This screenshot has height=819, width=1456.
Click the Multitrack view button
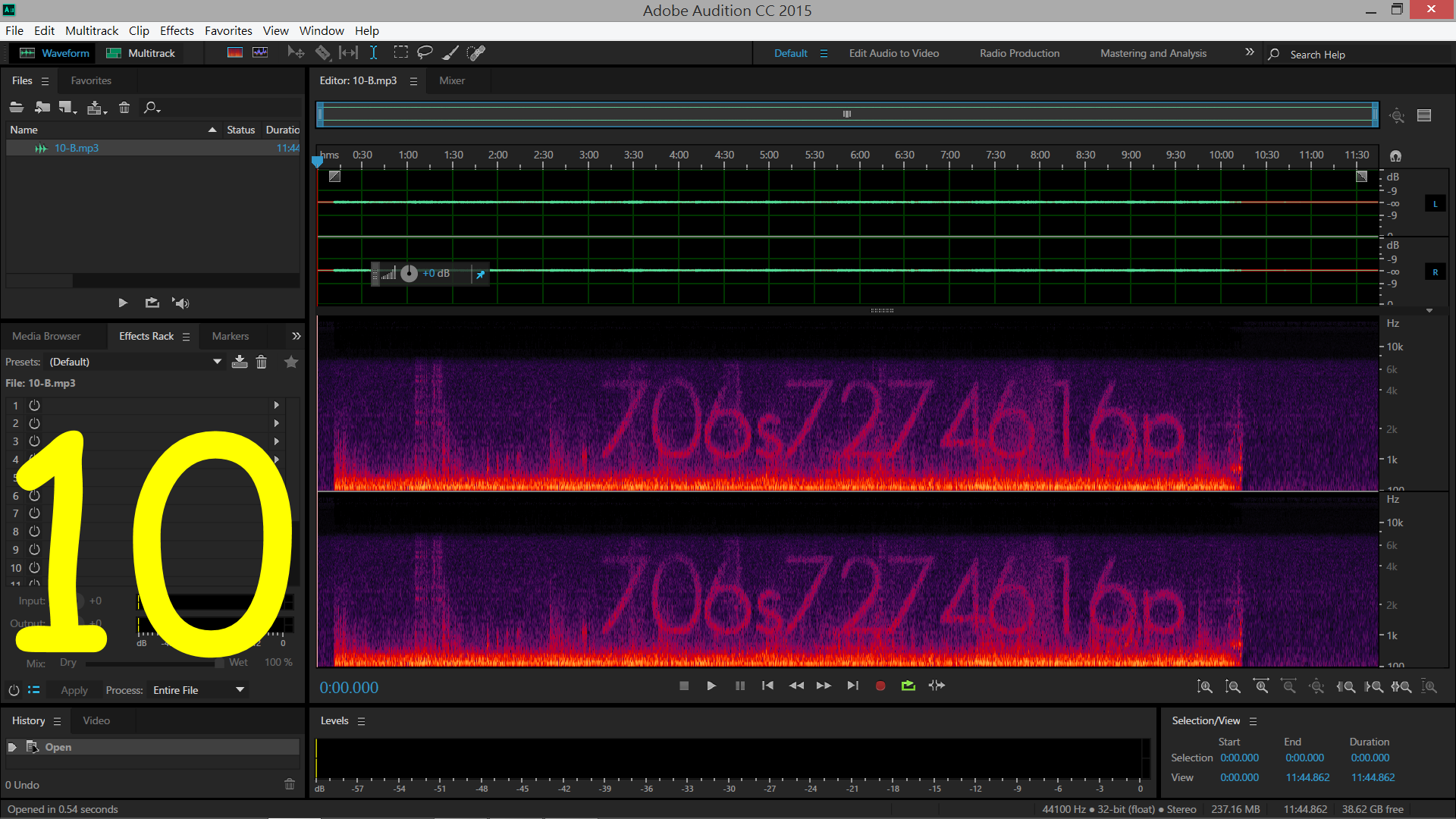[x=141, y=53]
